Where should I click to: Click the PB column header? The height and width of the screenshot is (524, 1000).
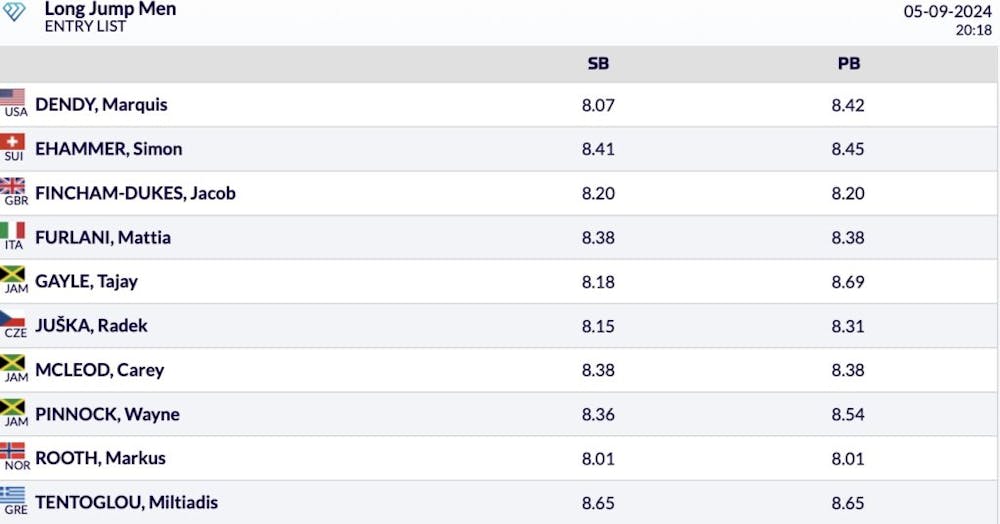(848, 64)
